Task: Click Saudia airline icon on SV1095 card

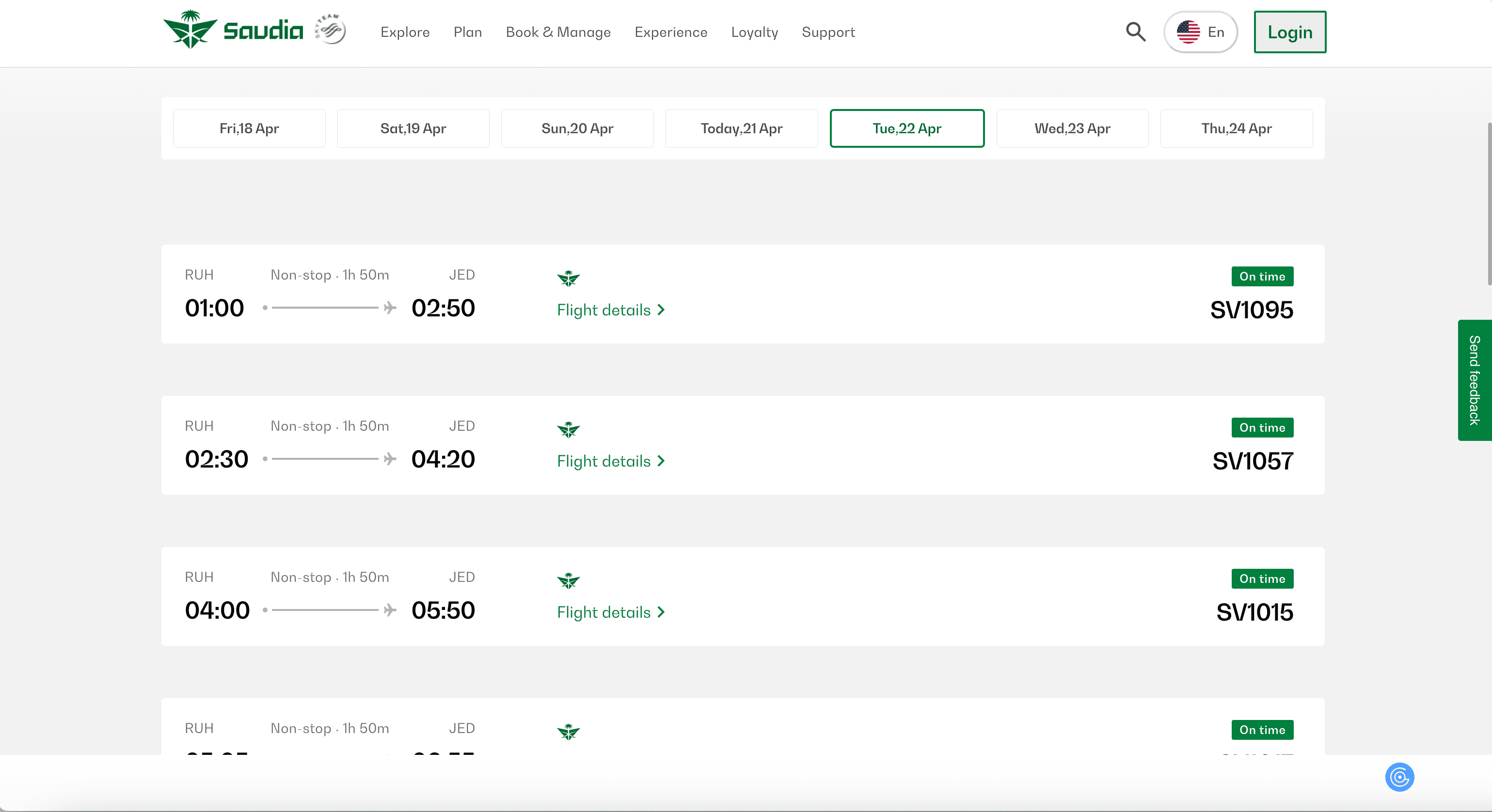Action: click(568, 279)
